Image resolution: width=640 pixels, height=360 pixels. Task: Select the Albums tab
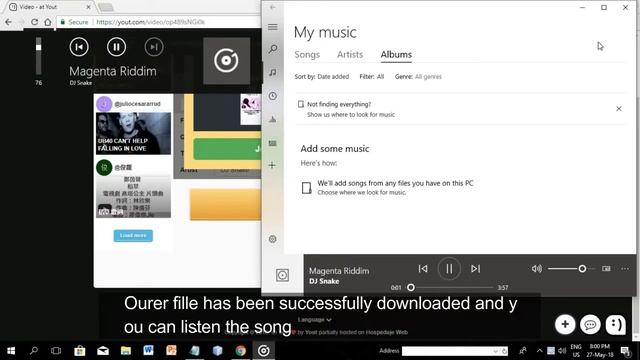tap(396, 55)
